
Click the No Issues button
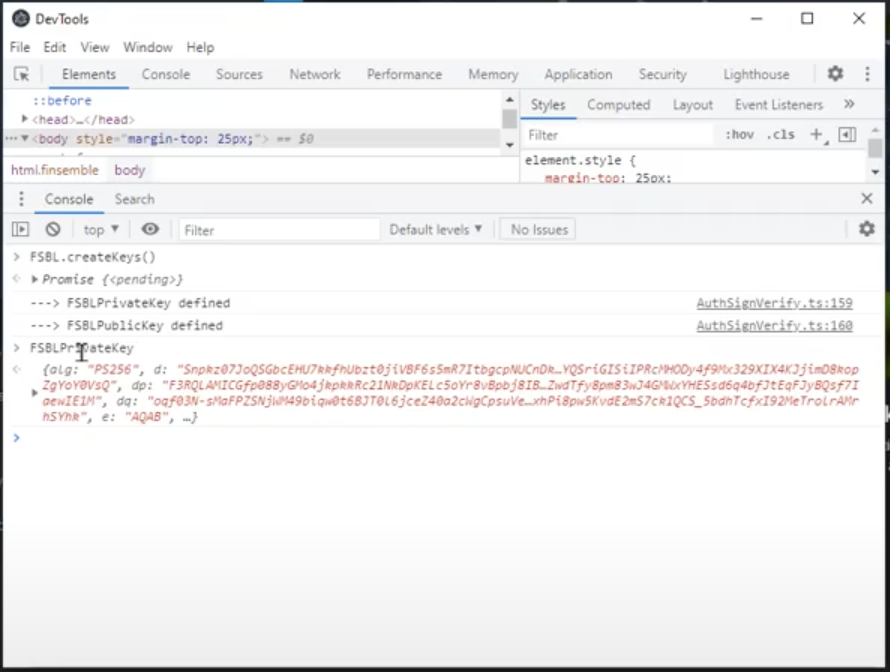[539, 229]
